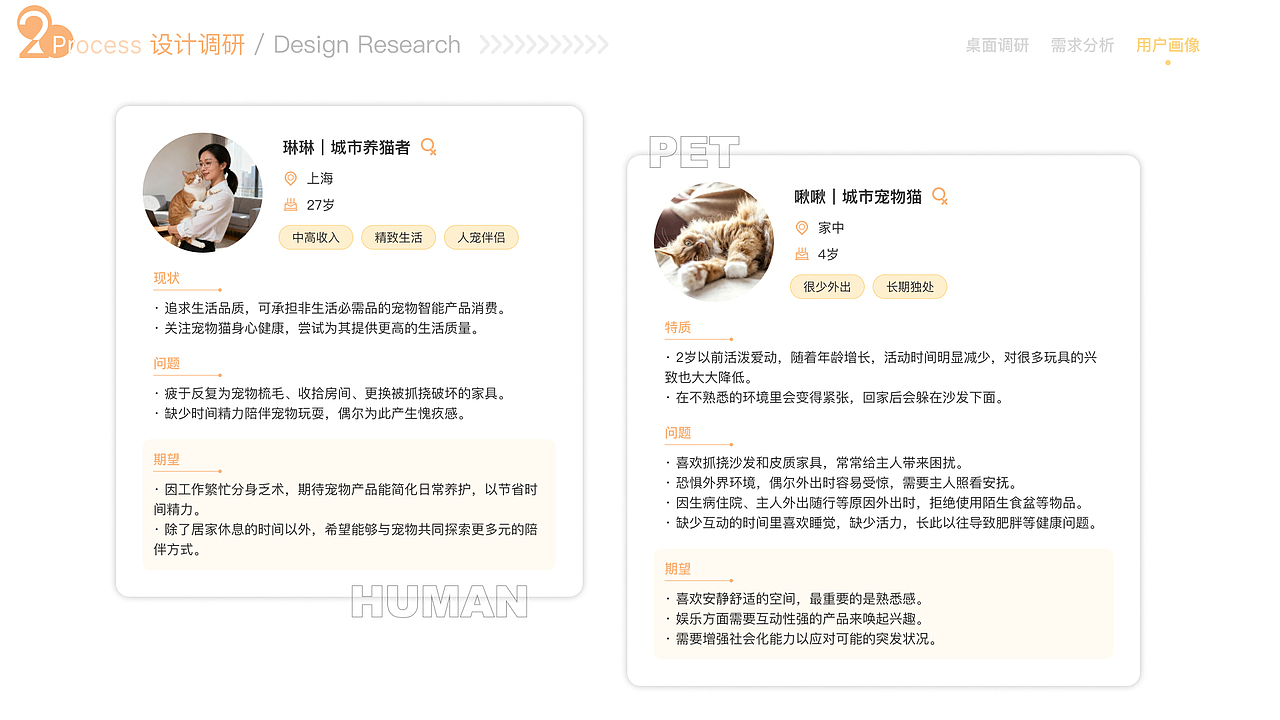Click the 设计调研 title text
The width and height of the screenshot is (1280, 720).
tap(198, 45)
